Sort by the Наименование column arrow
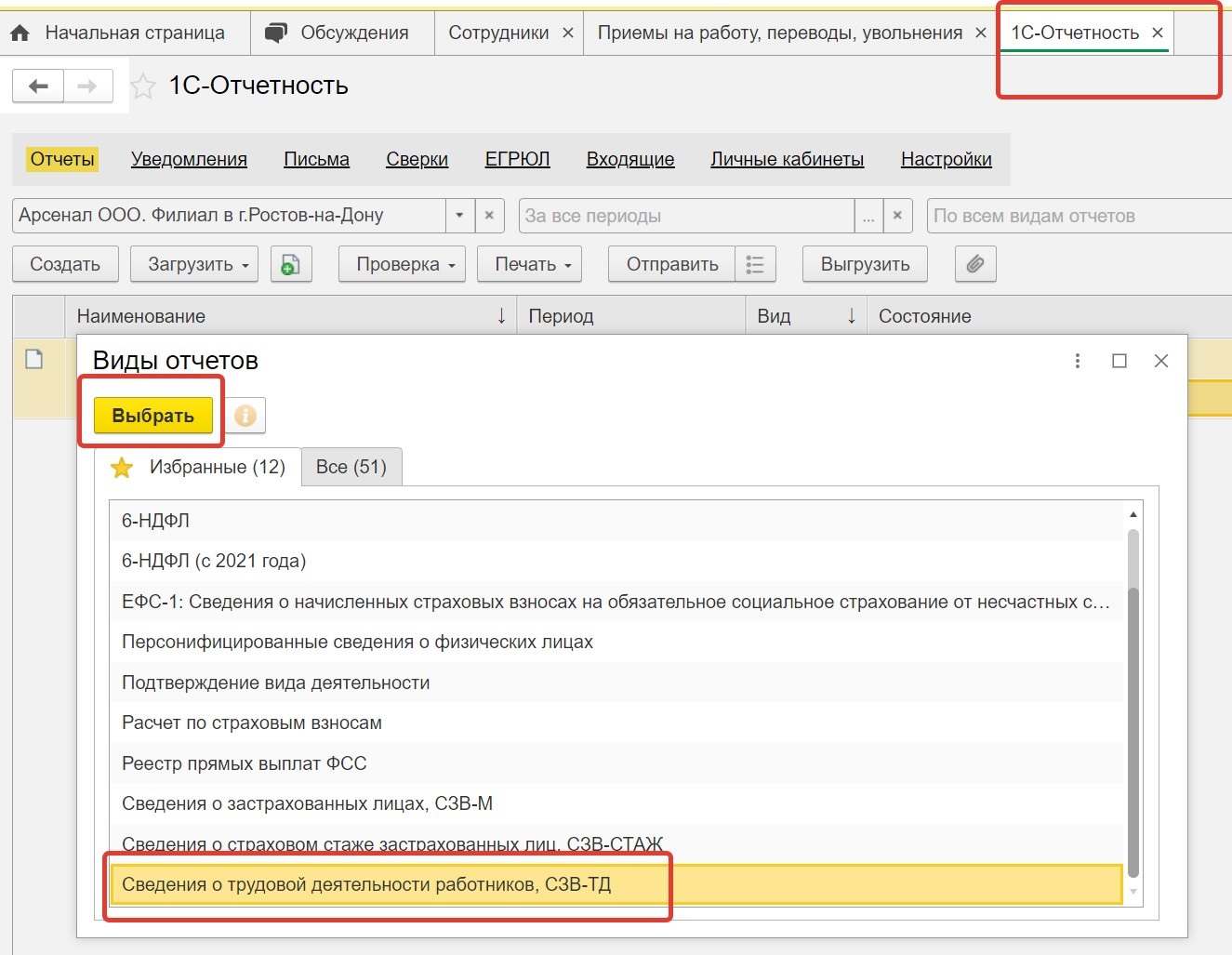The image size is (1232, 955). click(x=501, y=316)
